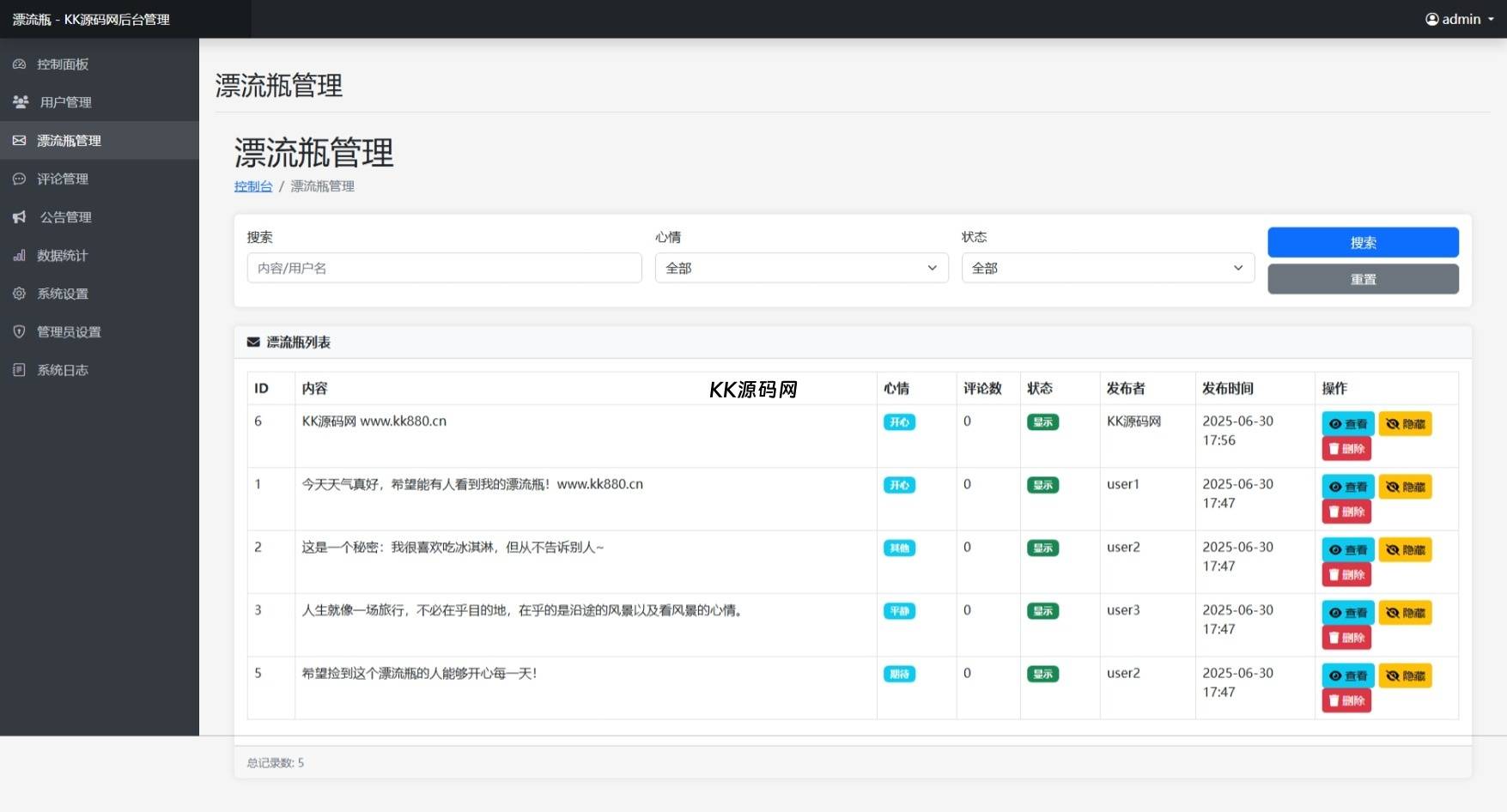View the 今天天气真好 bottle
Image resolution: width=1507 pixels, height=812 pixels.
point(1348,487)
